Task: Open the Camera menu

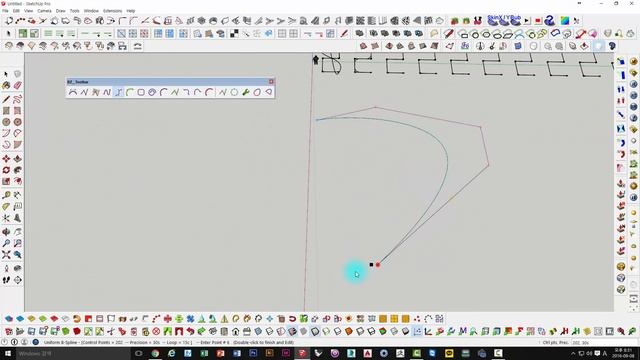Action: pos(44,11)
